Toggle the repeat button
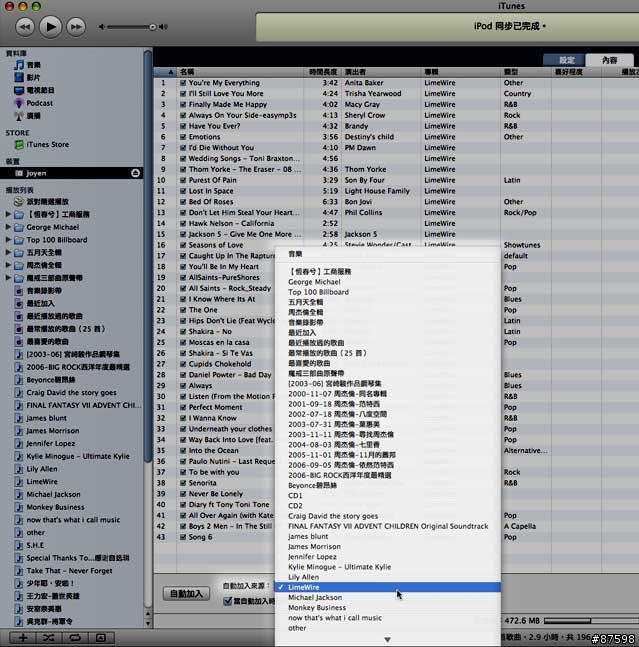The image size is (639, 647). pos(75,638)
